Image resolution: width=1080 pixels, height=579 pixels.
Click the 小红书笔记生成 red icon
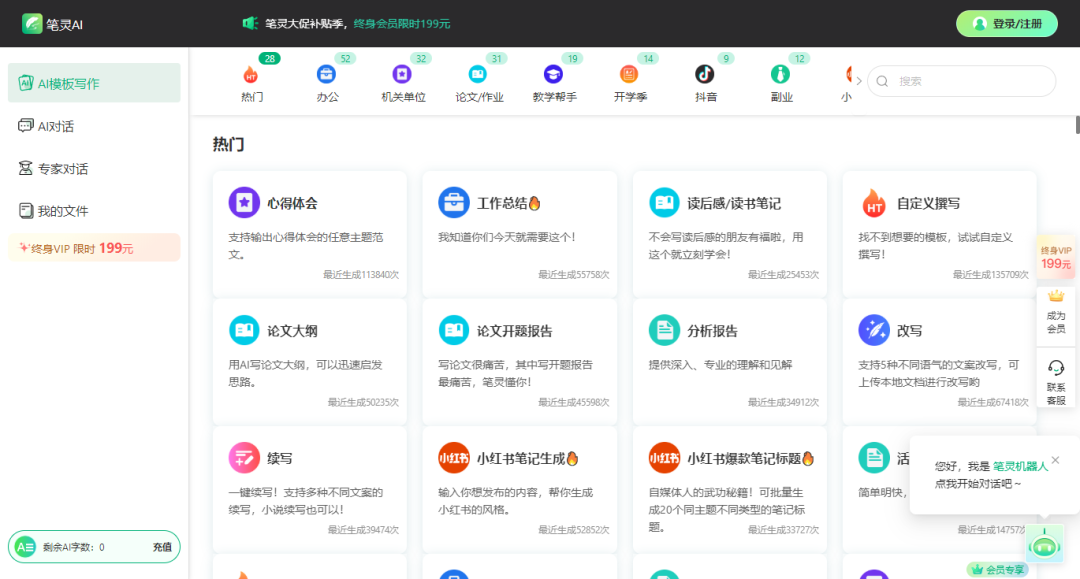[x=454, y=458]
